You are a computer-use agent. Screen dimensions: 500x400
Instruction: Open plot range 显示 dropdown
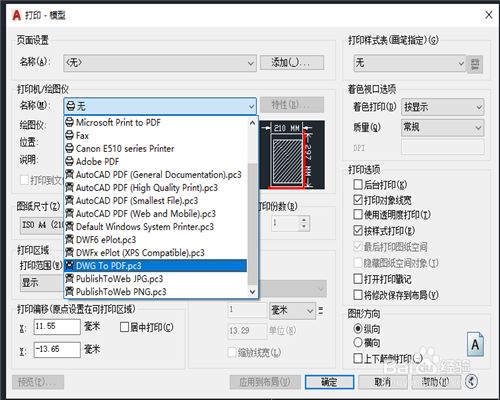[42, 283]
